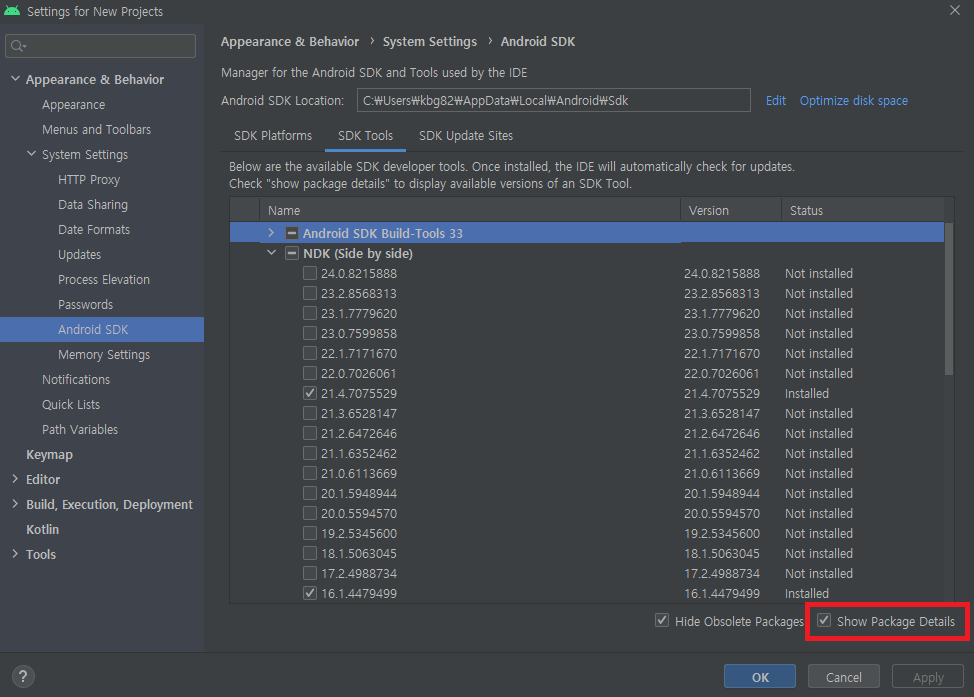Viewport: 974px width, 697px height.
Task: Click the 21.0.6113669 version cell
Action: pos(722,473)
